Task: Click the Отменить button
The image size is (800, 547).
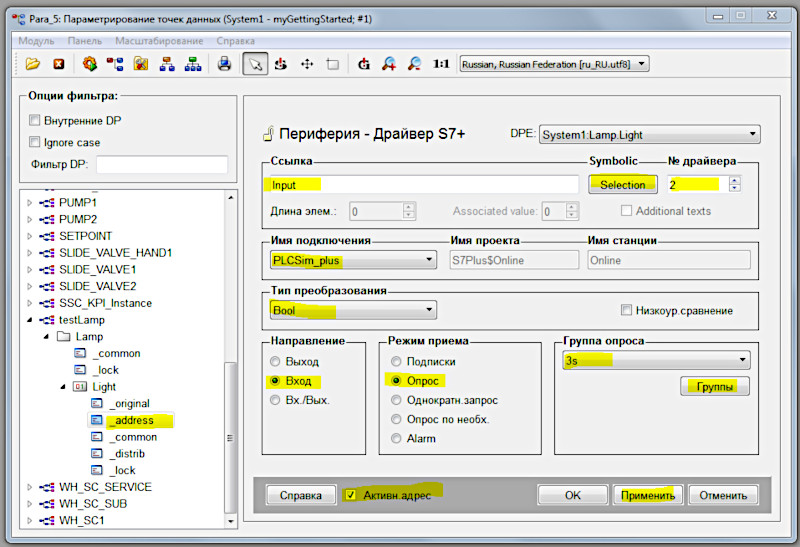Action: [x=723, y=495]
